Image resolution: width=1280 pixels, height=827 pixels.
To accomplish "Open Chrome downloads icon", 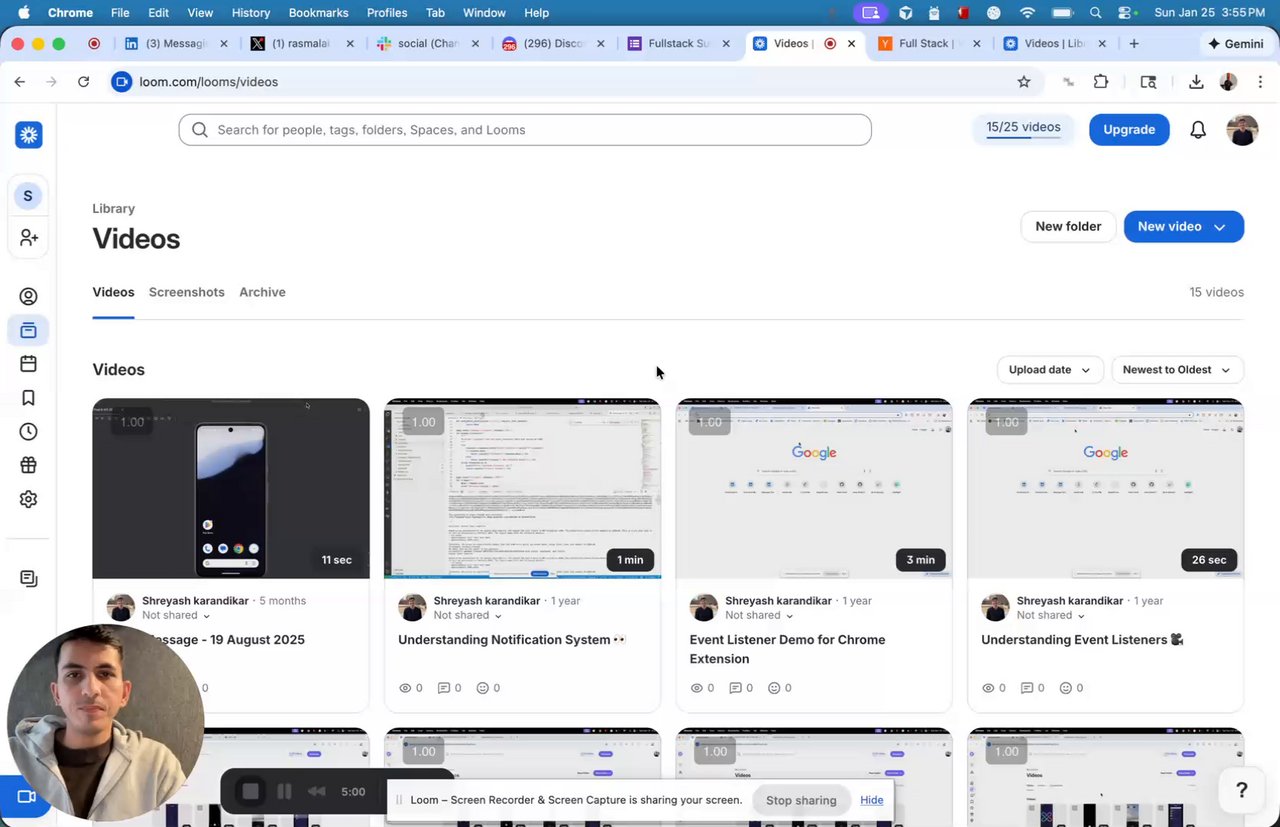I will [x=1196, y=82].
